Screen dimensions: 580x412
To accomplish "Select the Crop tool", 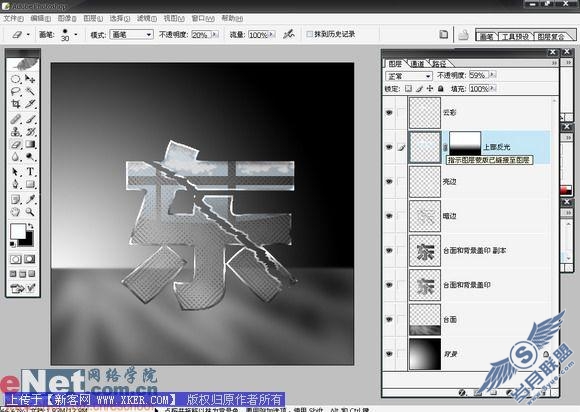I will pos(15,104).
